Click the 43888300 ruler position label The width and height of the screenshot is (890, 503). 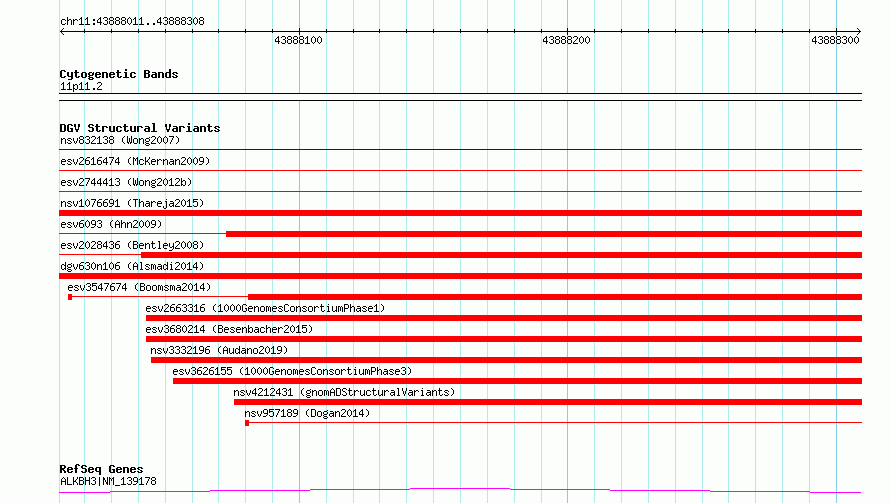click(x=835, y=40)
